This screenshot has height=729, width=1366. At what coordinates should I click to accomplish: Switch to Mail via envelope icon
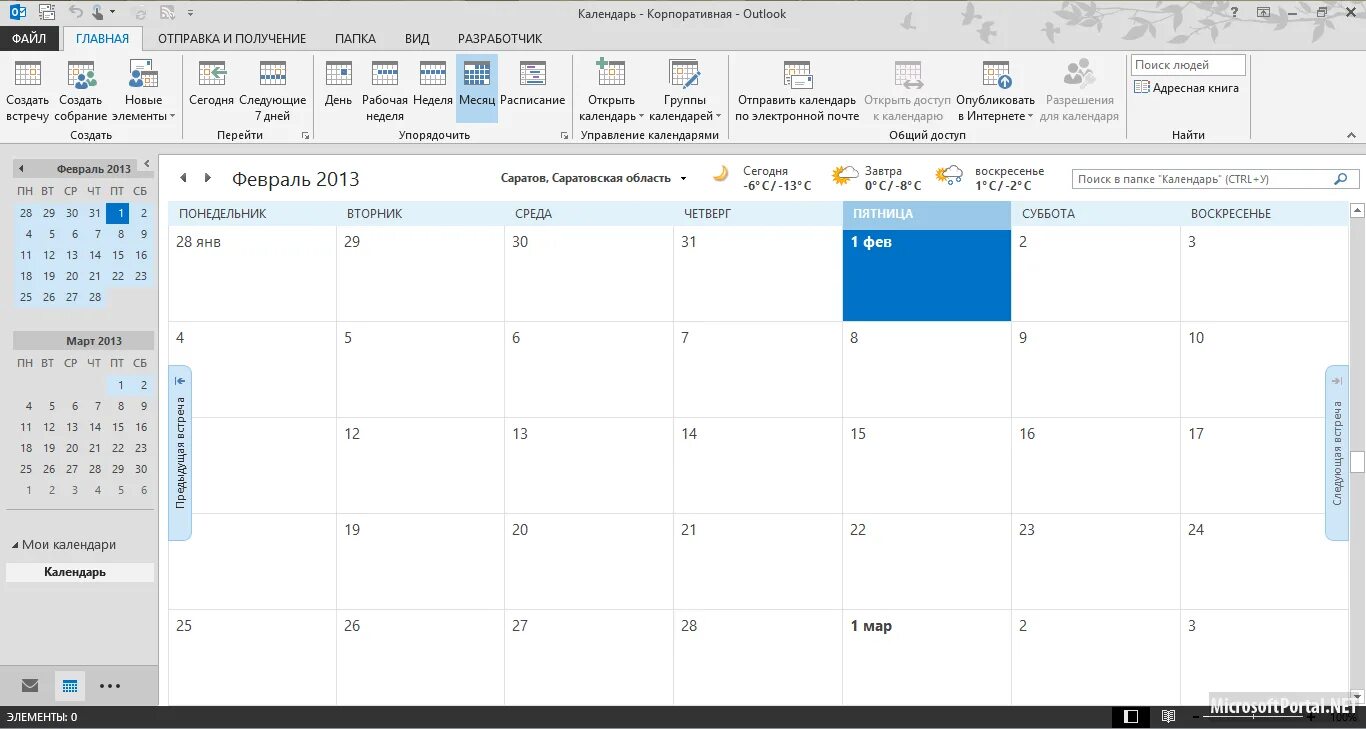pyautogui.click(x=30, y=686)
